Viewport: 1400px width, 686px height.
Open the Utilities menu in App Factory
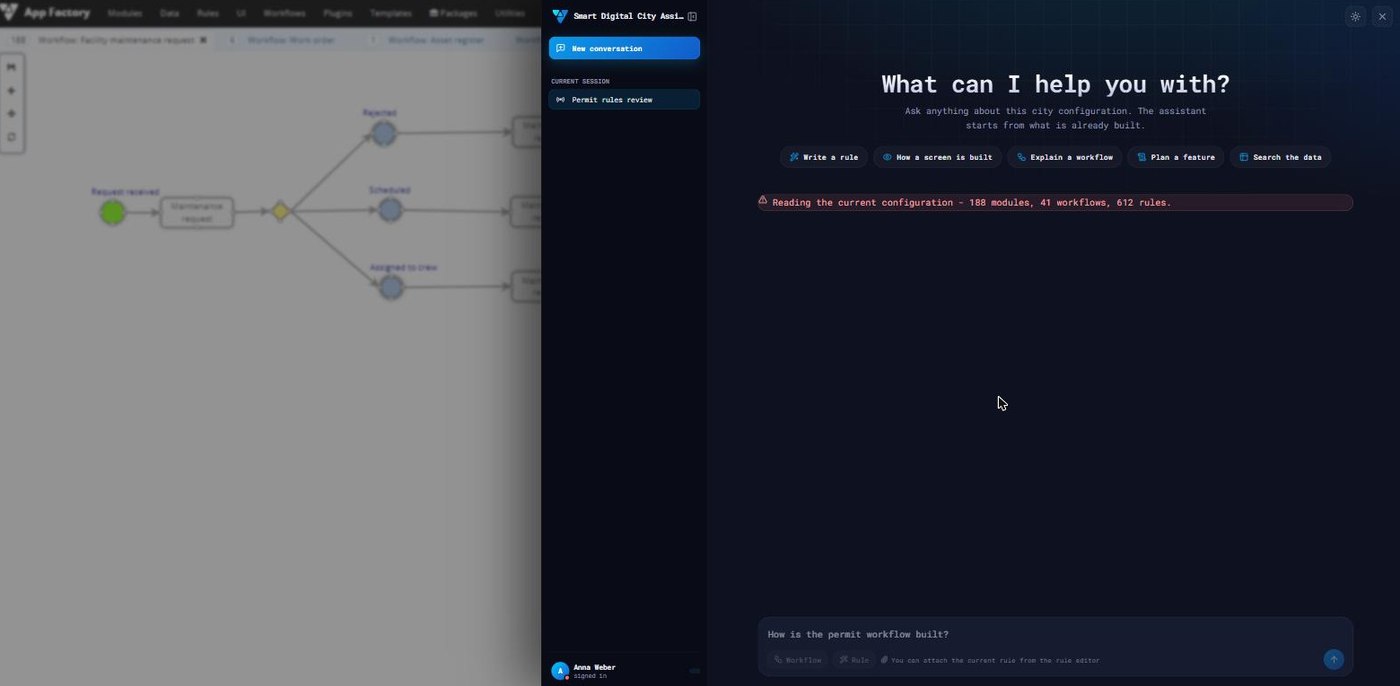[x=510, y=14]
